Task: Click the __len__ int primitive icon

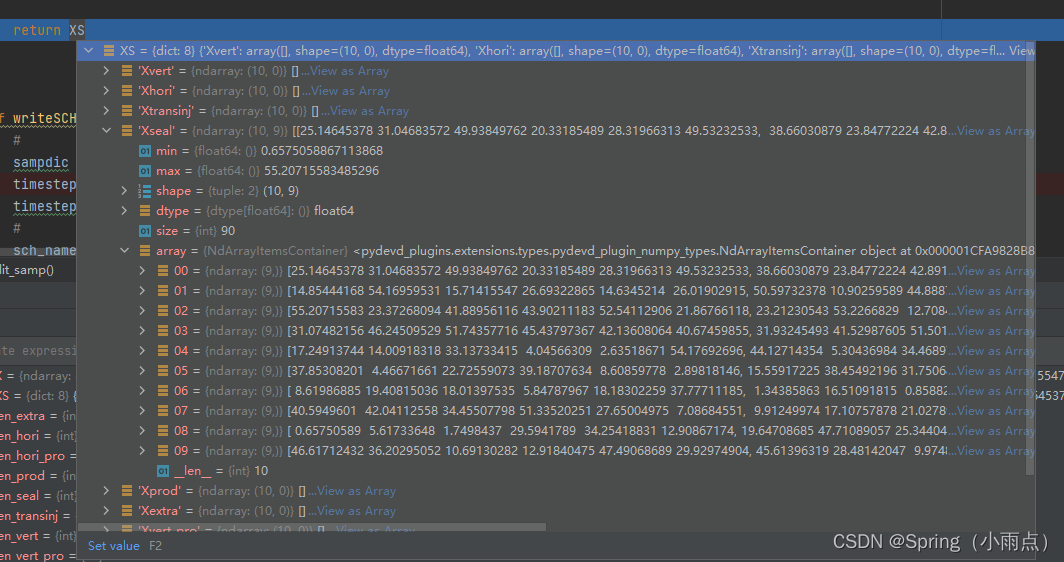Action: [x=163, y=470]
